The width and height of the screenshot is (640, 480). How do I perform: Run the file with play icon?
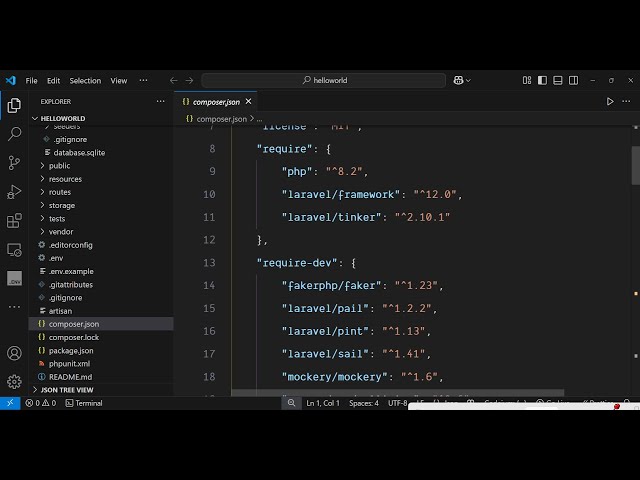click(x=610, y=101)
